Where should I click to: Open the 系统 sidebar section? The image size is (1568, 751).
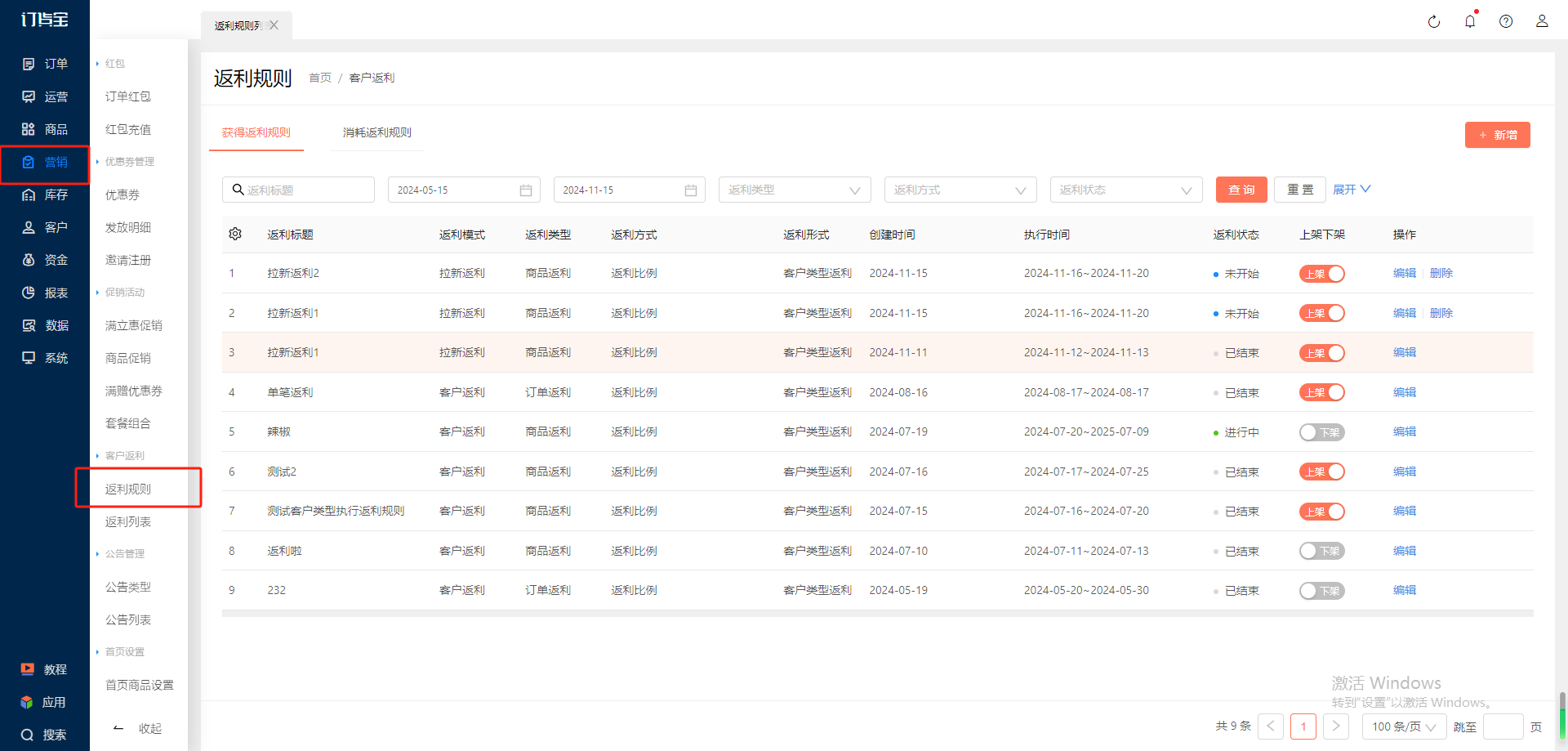pyautogui.click(x=45, y=358)
